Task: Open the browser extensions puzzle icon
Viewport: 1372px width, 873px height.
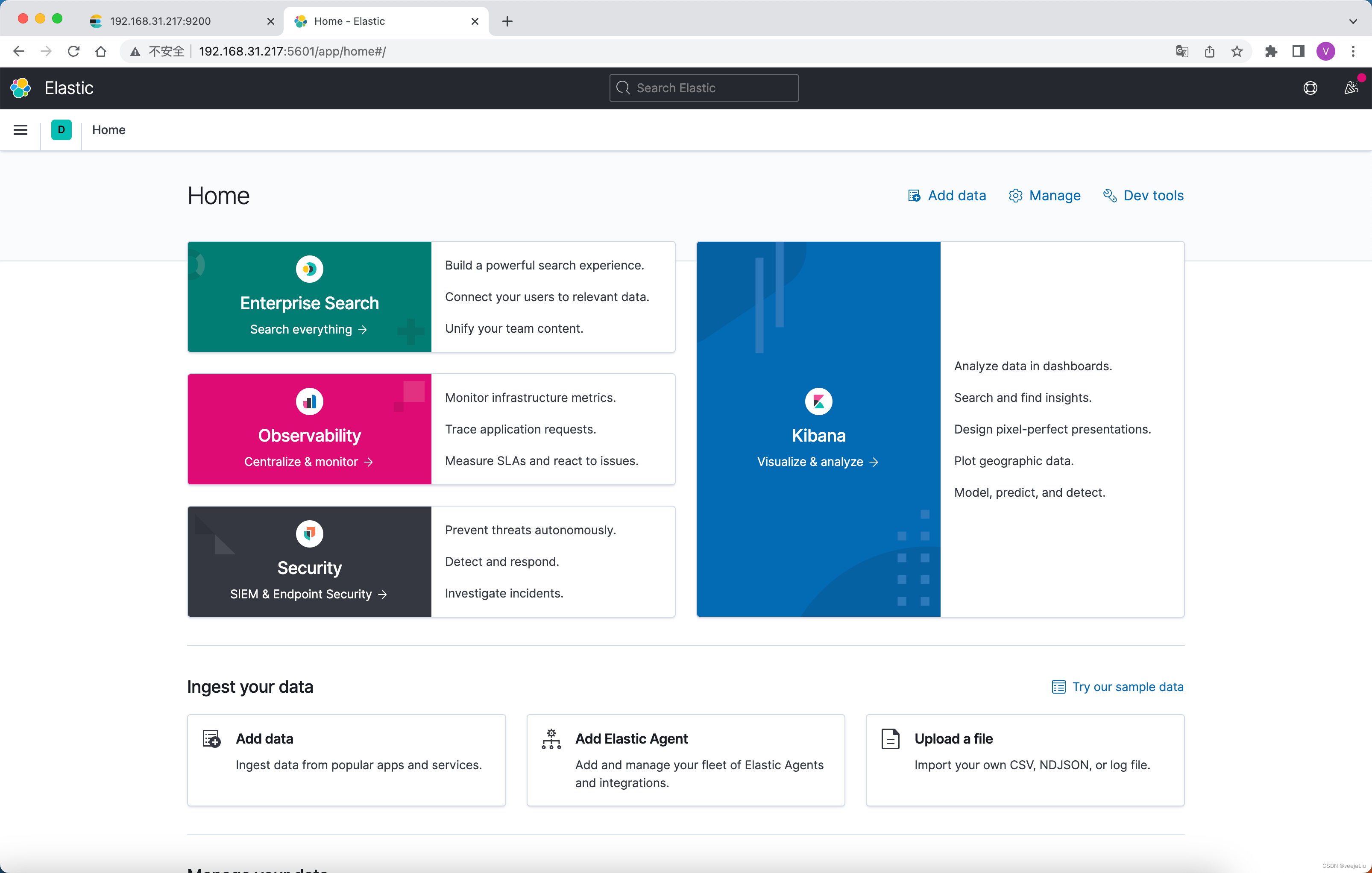Action: pyautogui.click(x=1271, y=51)
